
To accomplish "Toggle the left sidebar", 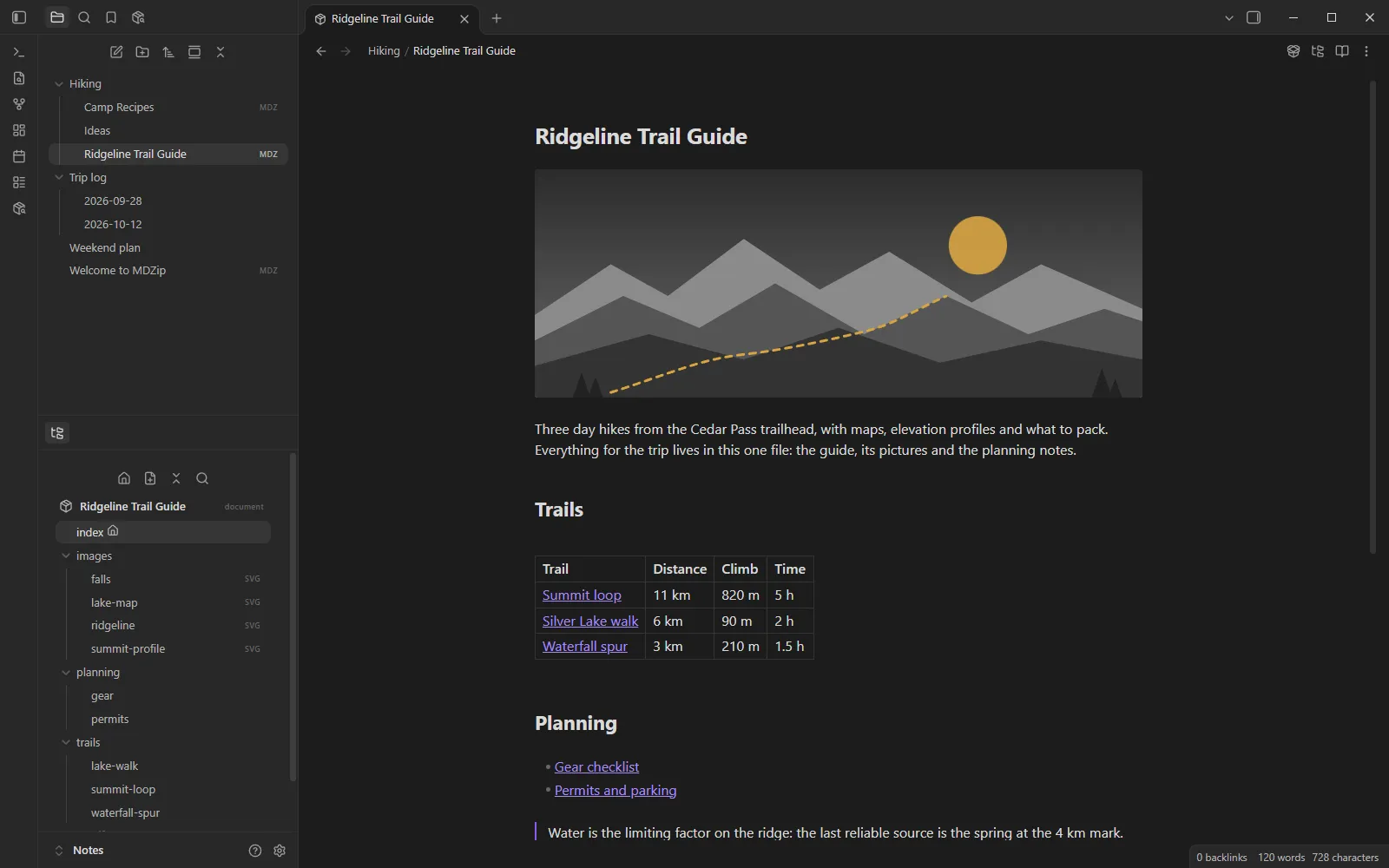I will pos(19,17).
